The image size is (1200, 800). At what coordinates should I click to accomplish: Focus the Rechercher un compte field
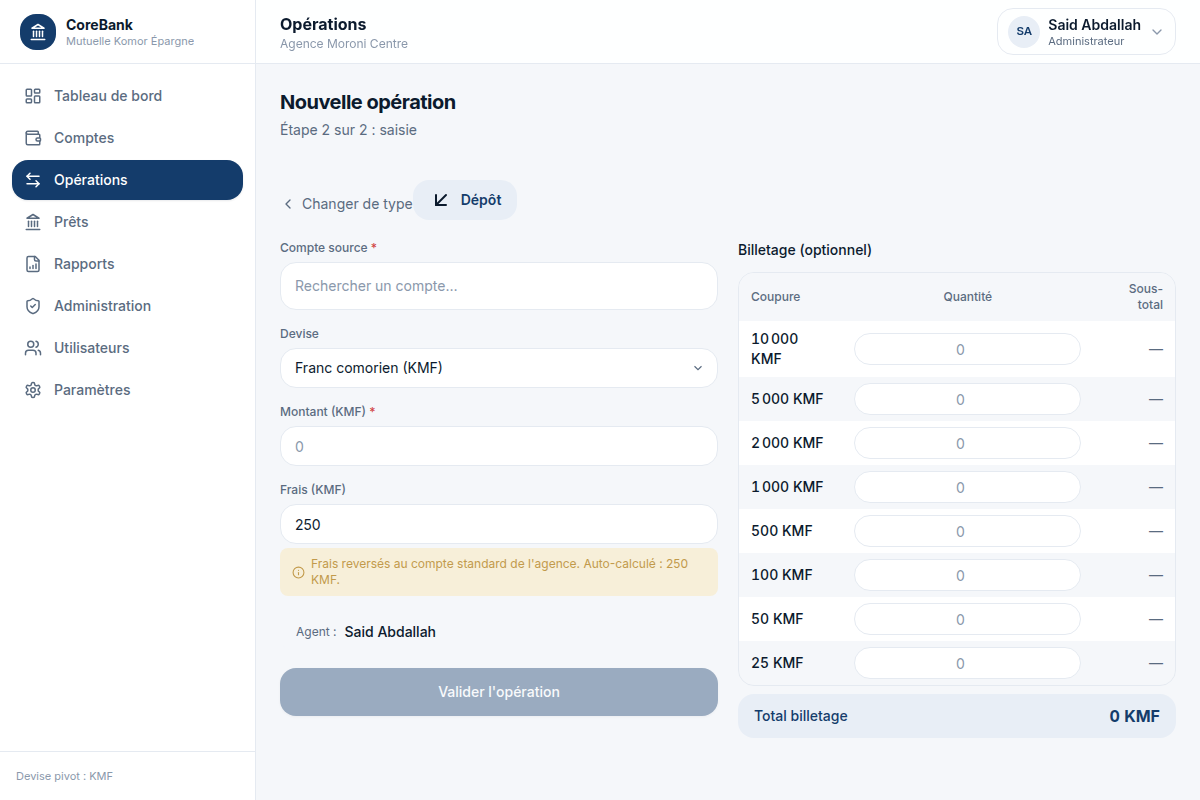click(x=499, y=286)
